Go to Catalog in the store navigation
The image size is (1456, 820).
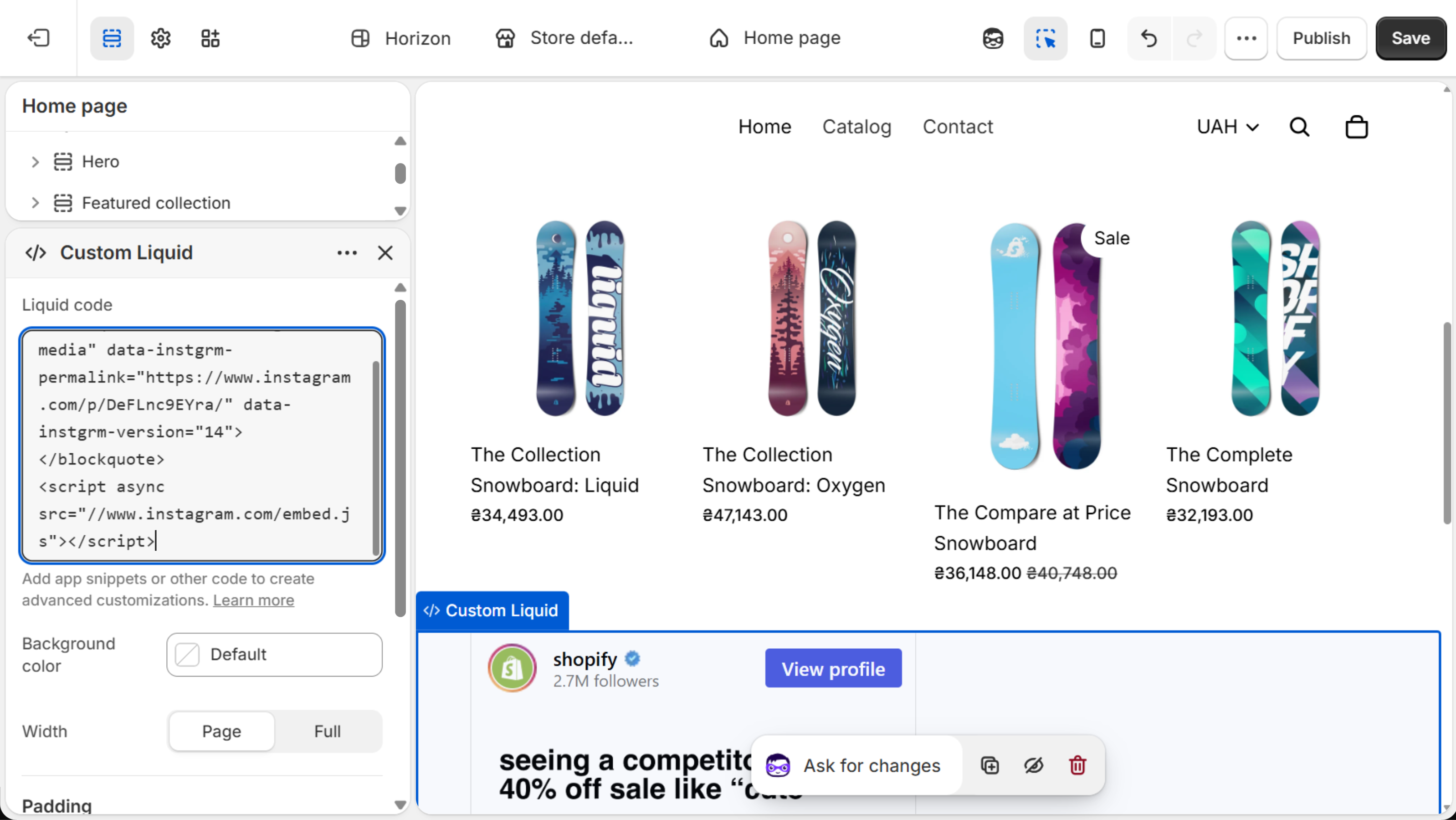[x=857, y=127]
